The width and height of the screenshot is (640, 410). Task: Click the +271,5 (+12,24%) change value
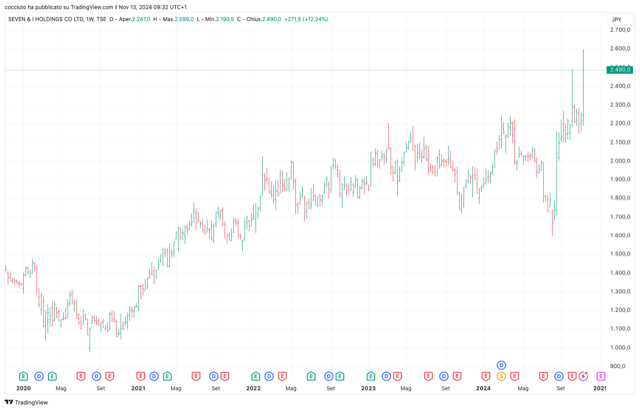[x=306, y=19]
